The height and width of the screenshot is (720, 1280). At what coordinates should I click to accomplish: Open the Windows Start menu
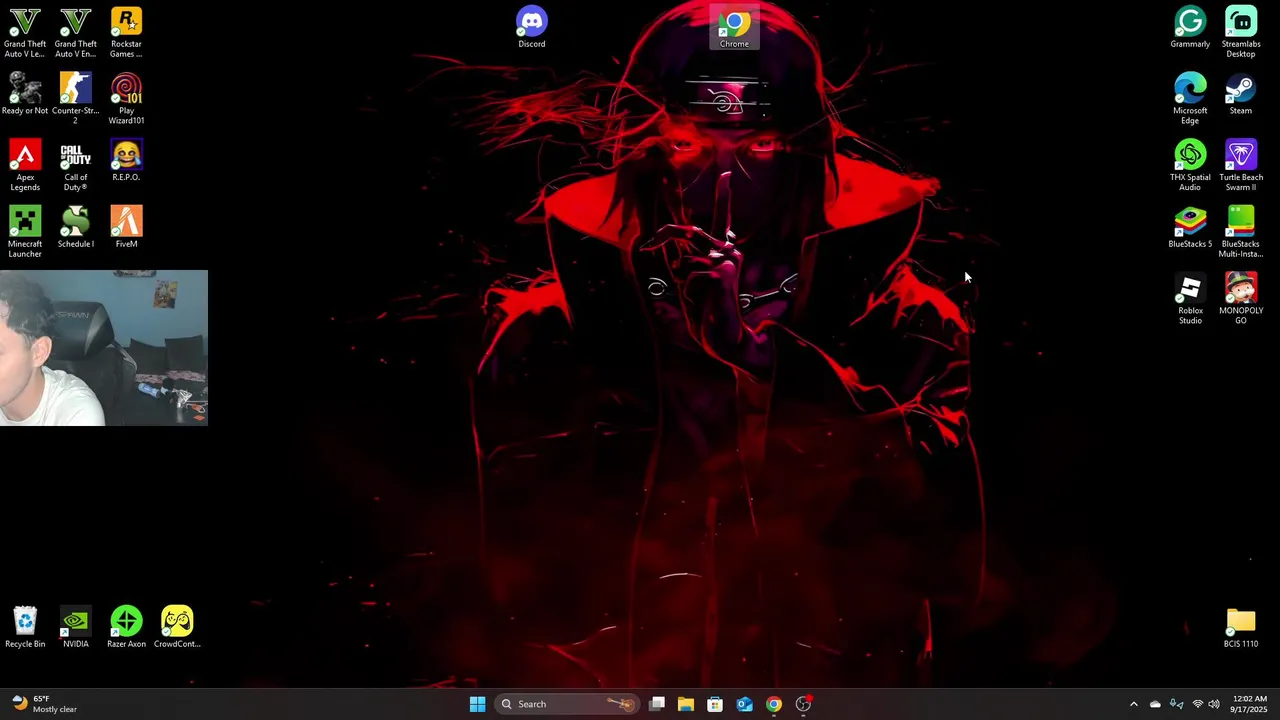(x=478, y=704)
